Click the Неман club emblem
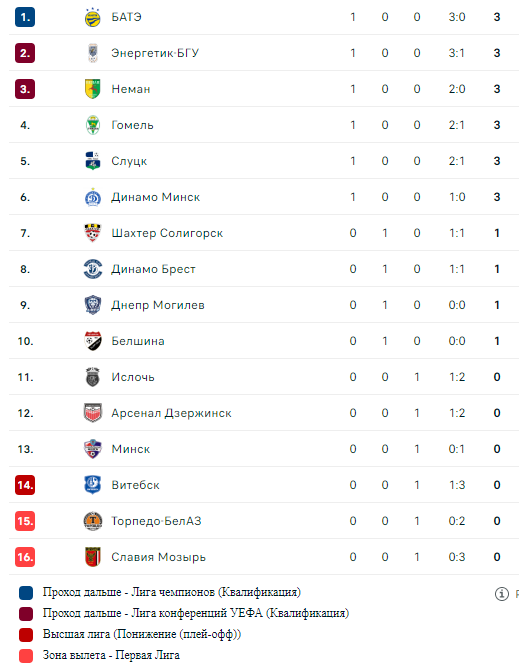 93,89
